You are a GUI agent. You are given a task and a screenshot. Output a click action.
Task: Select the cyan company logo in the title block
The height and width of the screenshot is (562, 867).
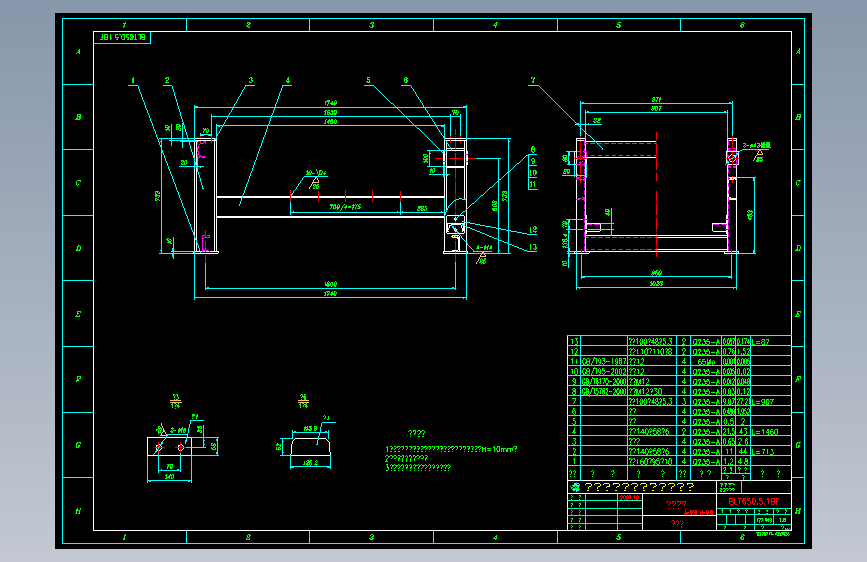point(575,487)
